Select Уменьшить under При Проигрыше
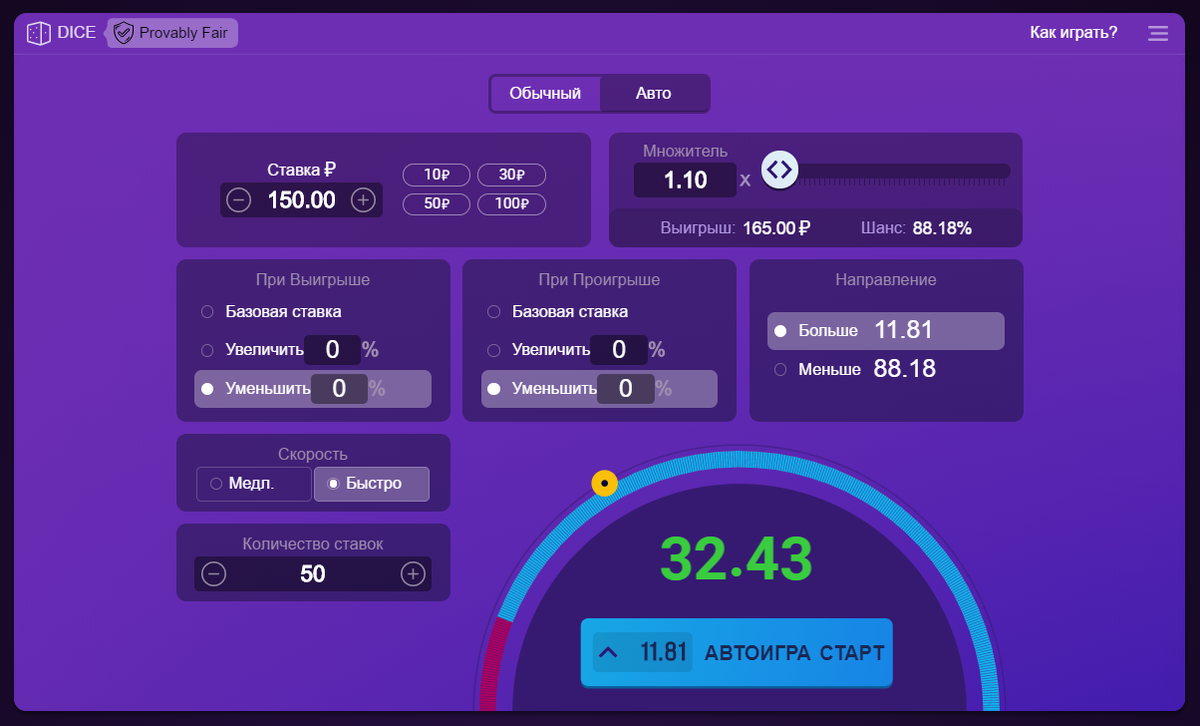 pos(599,389)
